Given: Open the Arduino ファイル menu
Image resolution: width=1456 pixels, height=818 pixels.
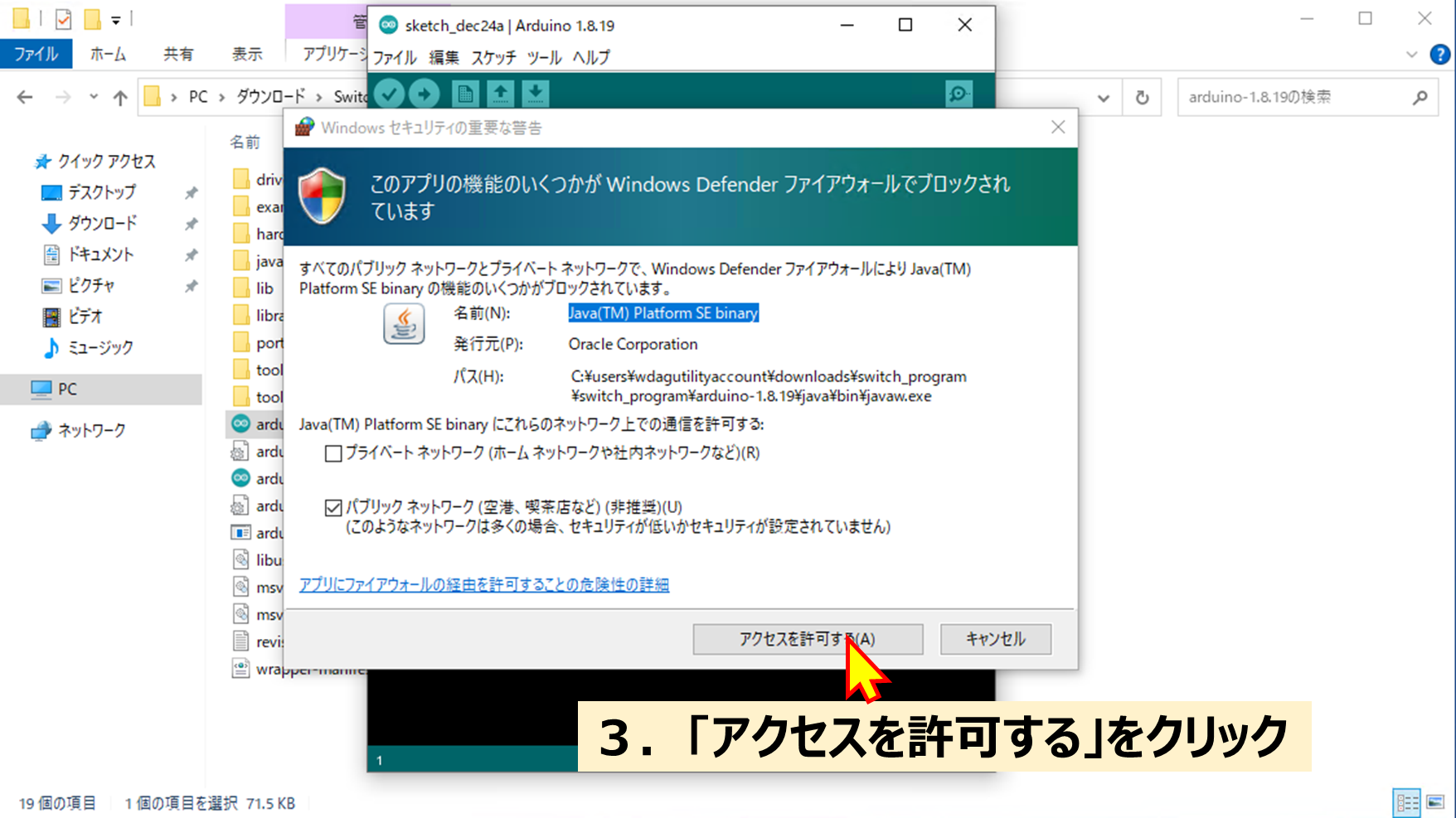Looking at the screenshot, I should pyautogui.click(x=395, y=58).
